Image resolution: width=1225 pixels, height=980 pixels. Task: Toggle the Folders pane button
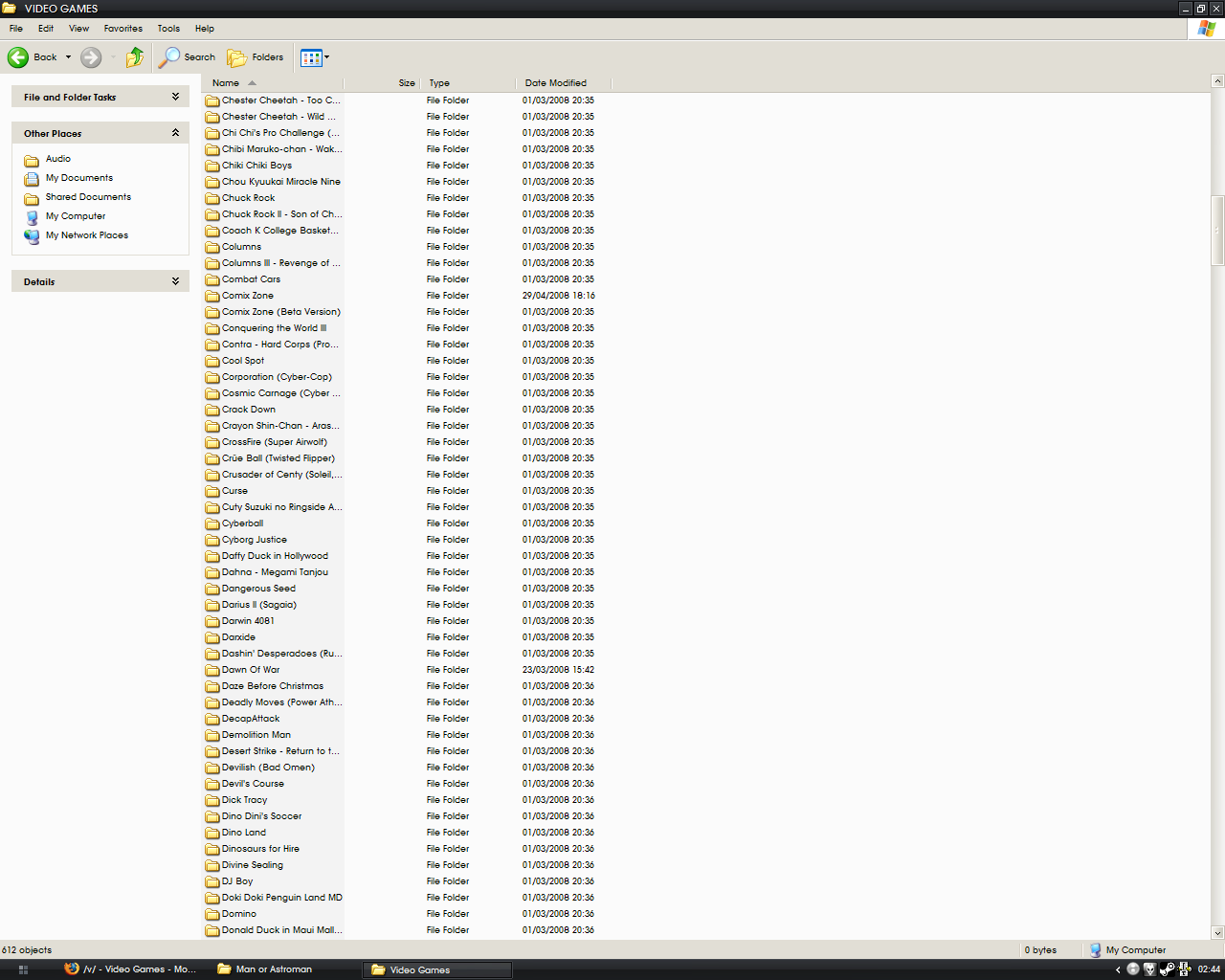(256, 57)
